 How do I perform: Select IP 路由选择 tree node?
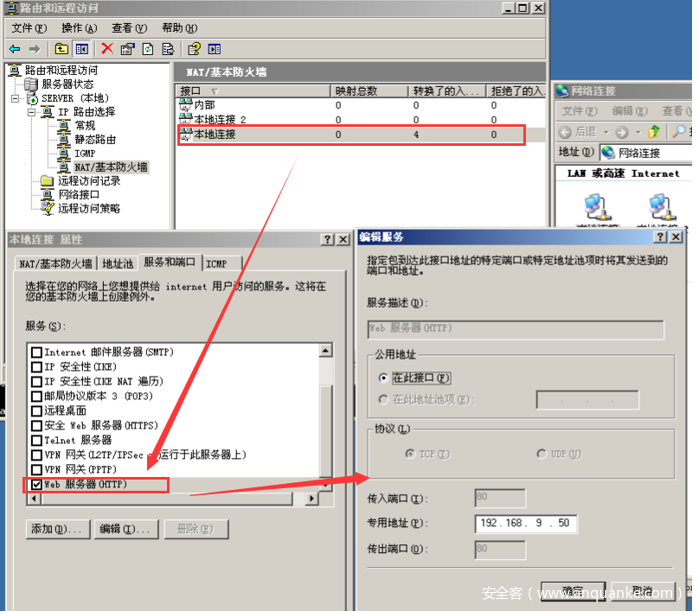coord(86,112)
